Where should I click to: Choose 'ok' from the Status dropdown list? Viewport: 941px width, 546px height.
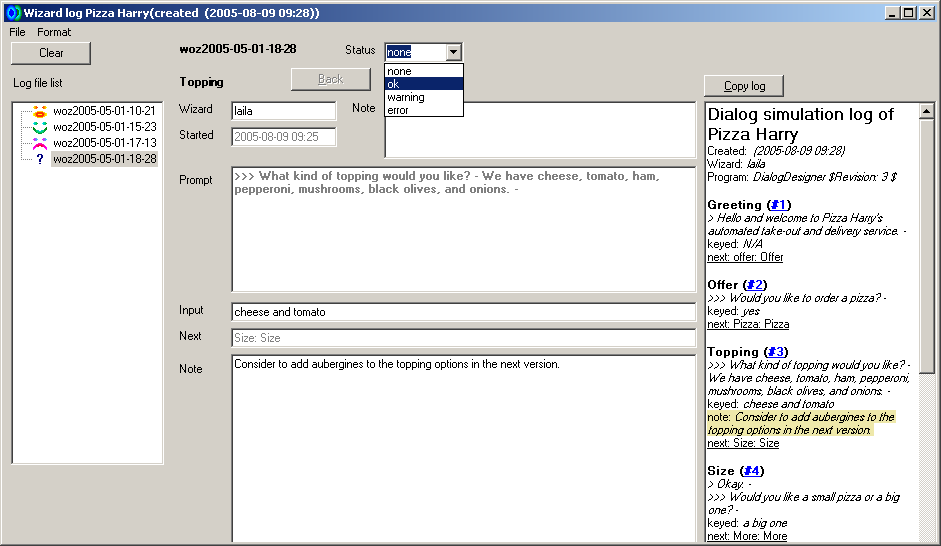pos(424,84)
